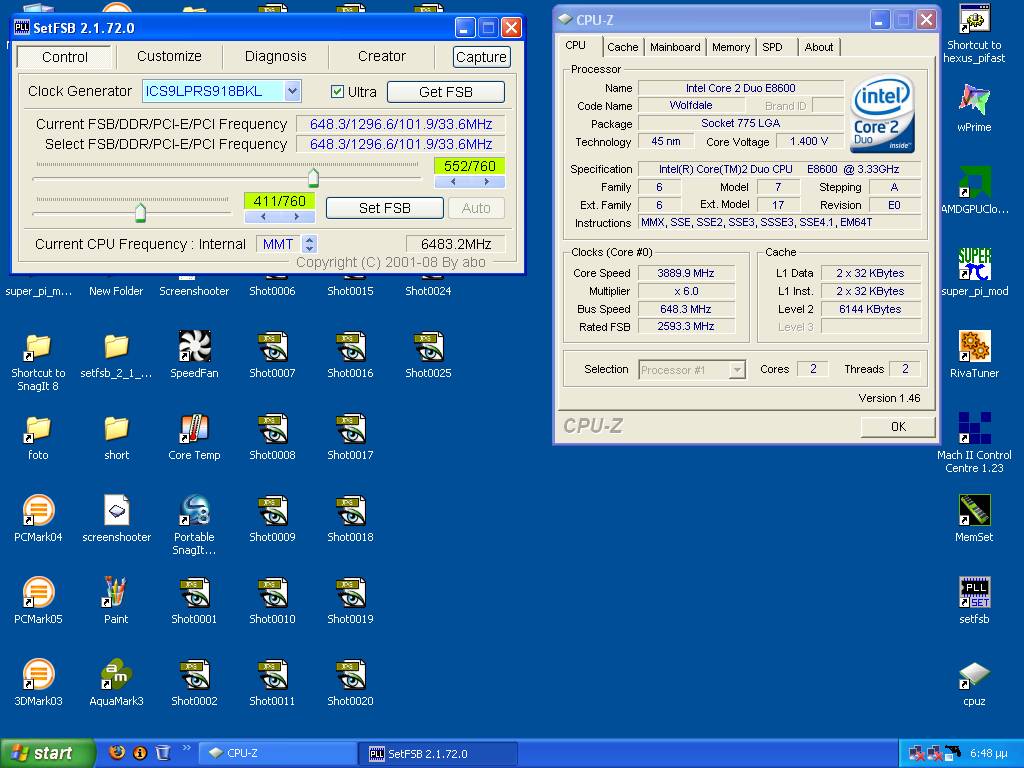
Task: Open the AMDGPUClock desktop icon
Action: [x=974, y=182]
